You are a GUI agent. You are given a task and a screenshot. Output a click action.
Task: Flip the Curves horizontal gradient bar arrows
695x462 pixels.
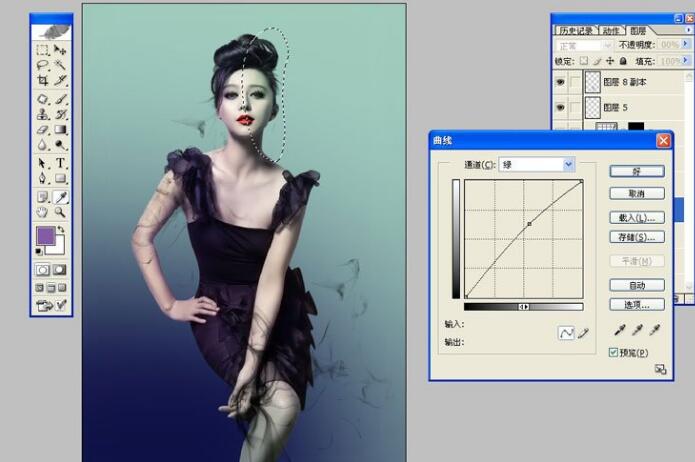[523, 307]
